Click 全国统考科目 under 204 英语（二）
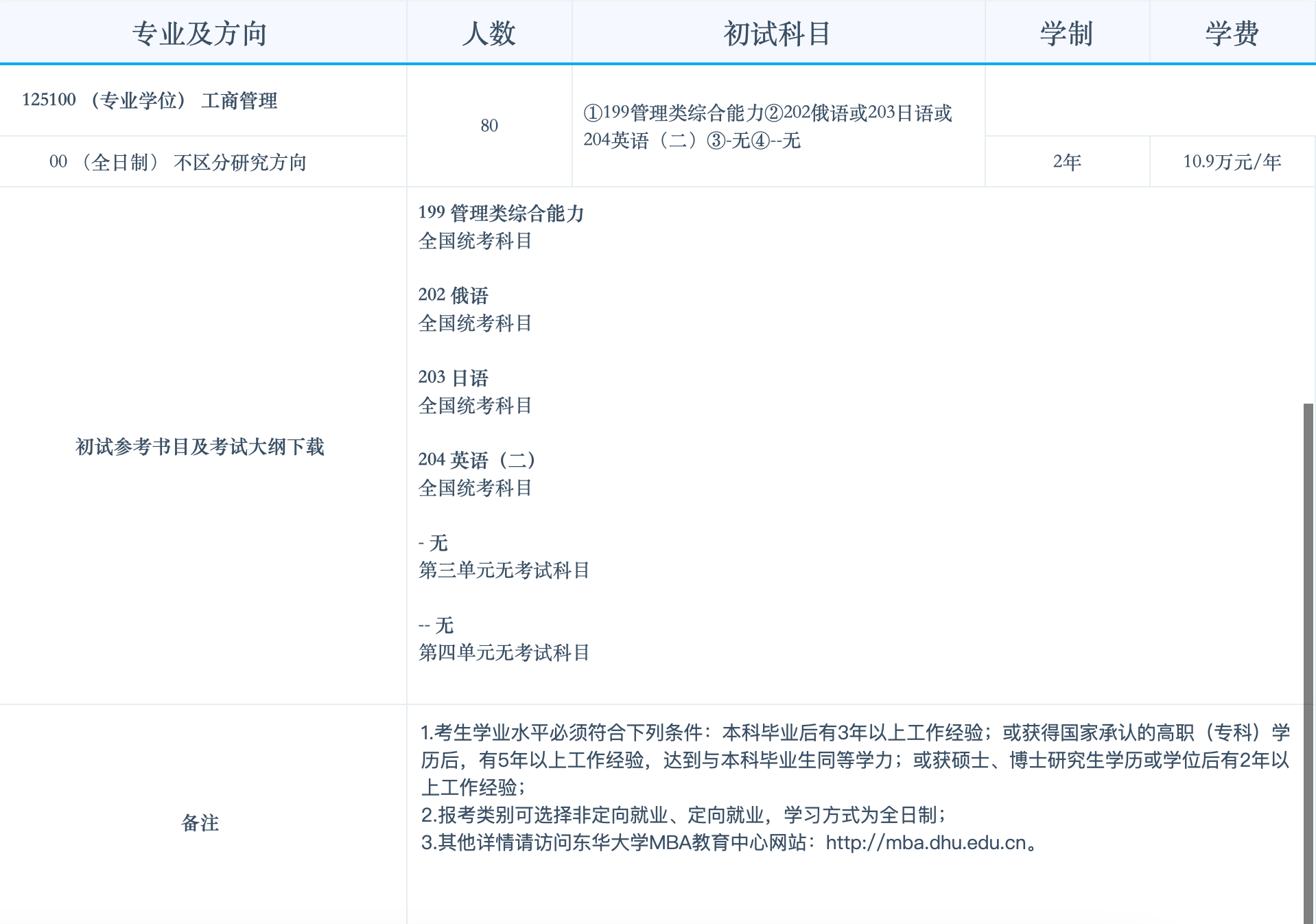Screen dimensions: 1316x924 [x=475, y=488]
